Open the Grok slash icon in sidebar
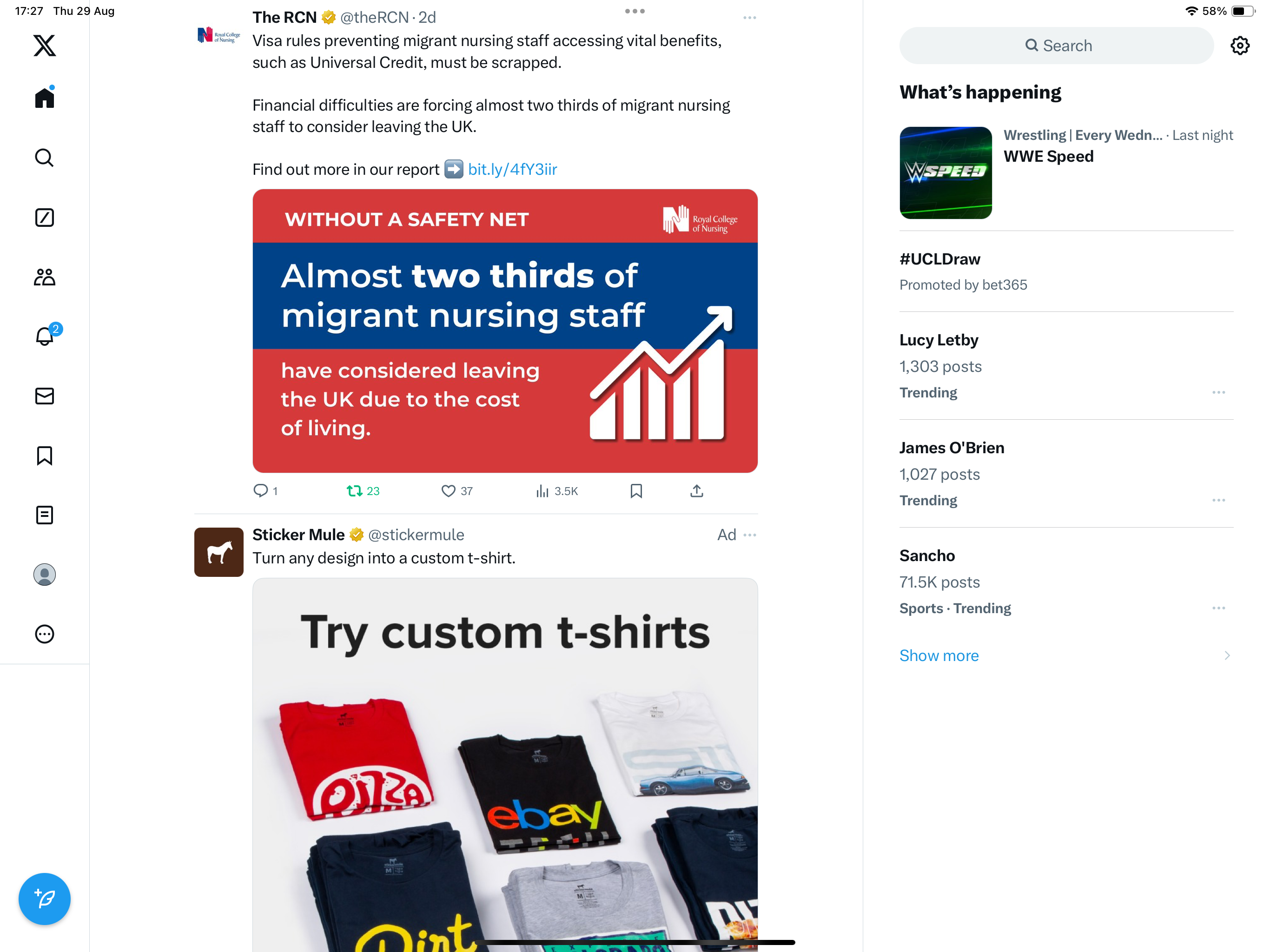1270x952 pixels. 44,218
